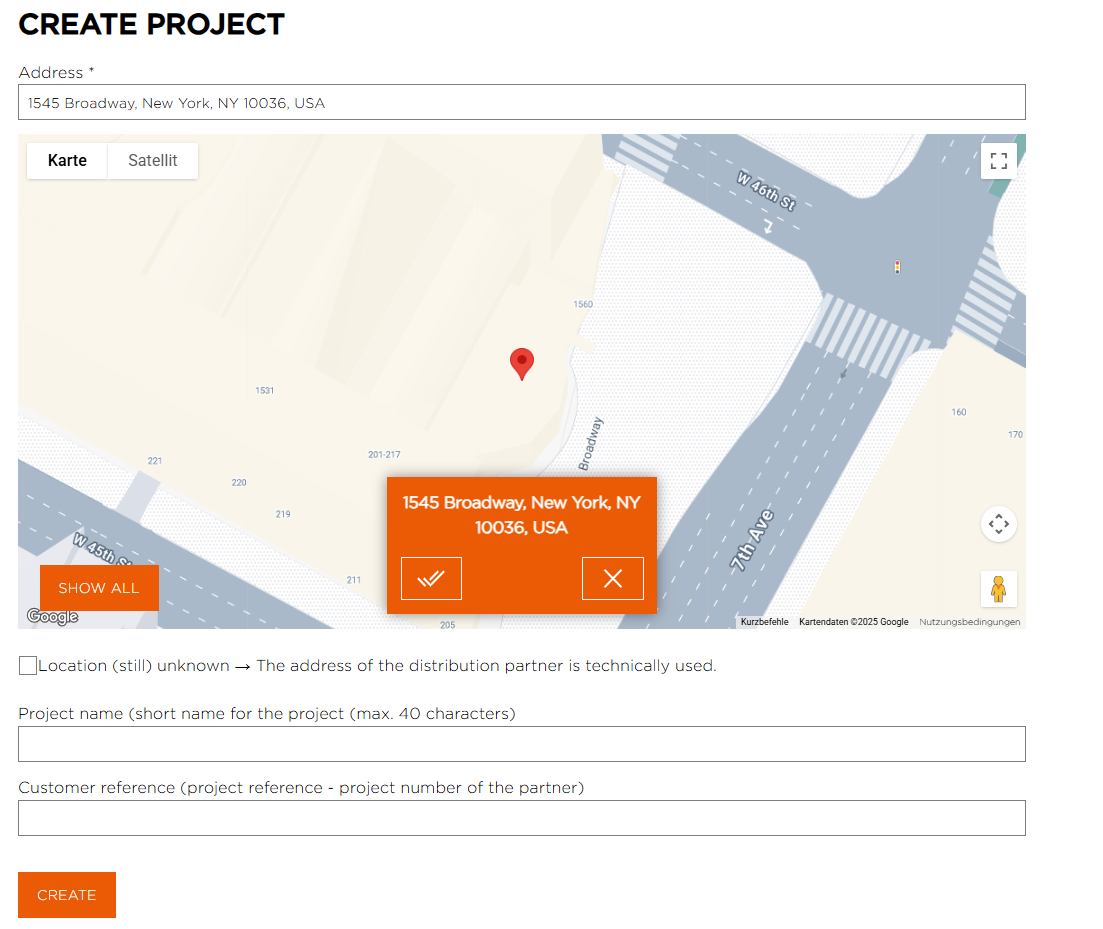Enable Location (still) unknown checkbox

(28, 666)
